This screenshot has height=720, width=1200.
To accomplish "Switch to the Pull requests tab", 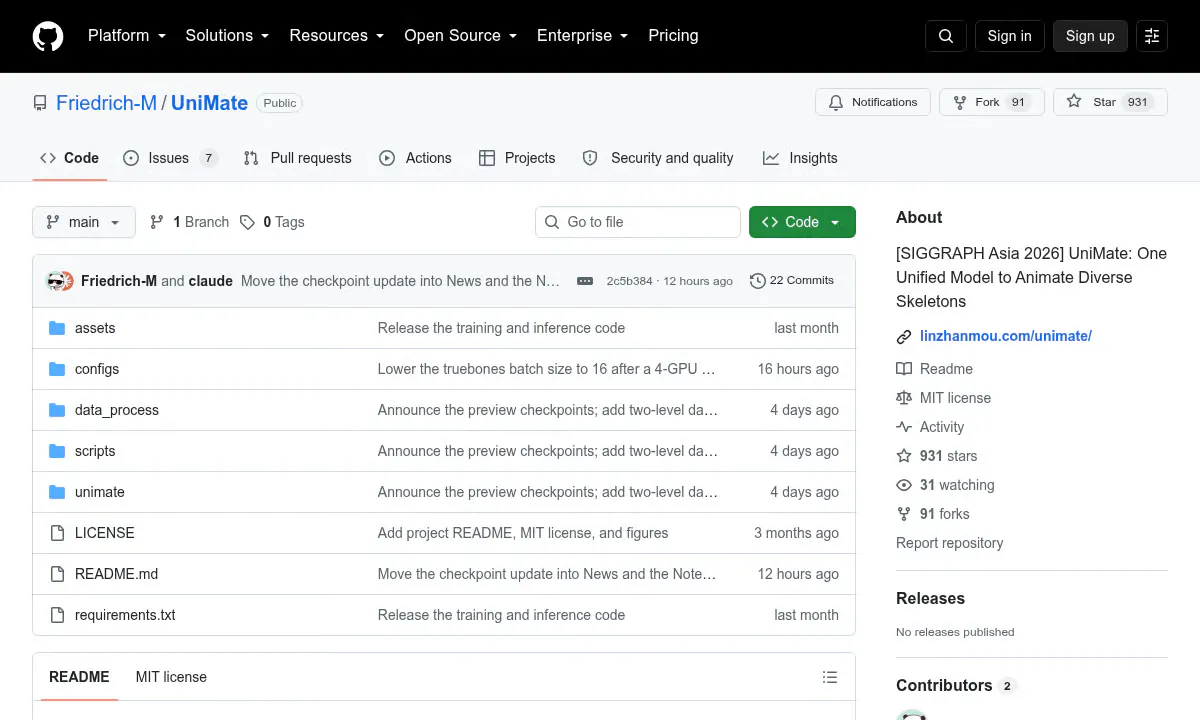I will pos(298,158).
